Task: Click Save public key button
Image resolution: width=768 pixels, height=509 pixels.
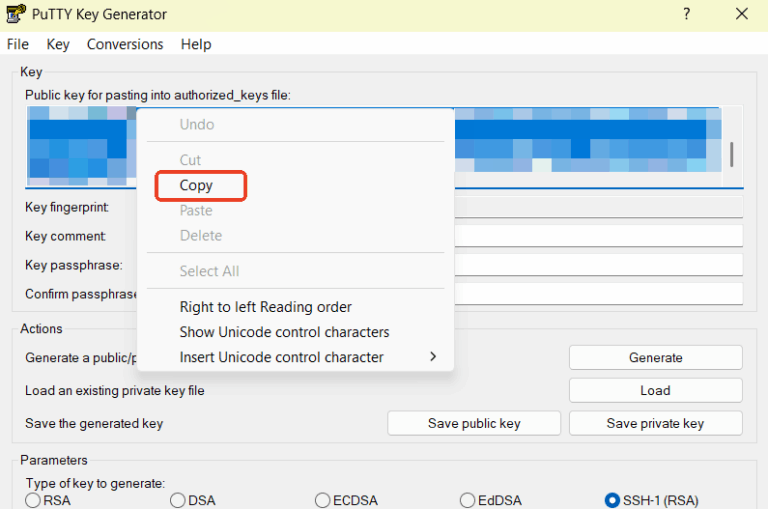Action: click(474, 423)
